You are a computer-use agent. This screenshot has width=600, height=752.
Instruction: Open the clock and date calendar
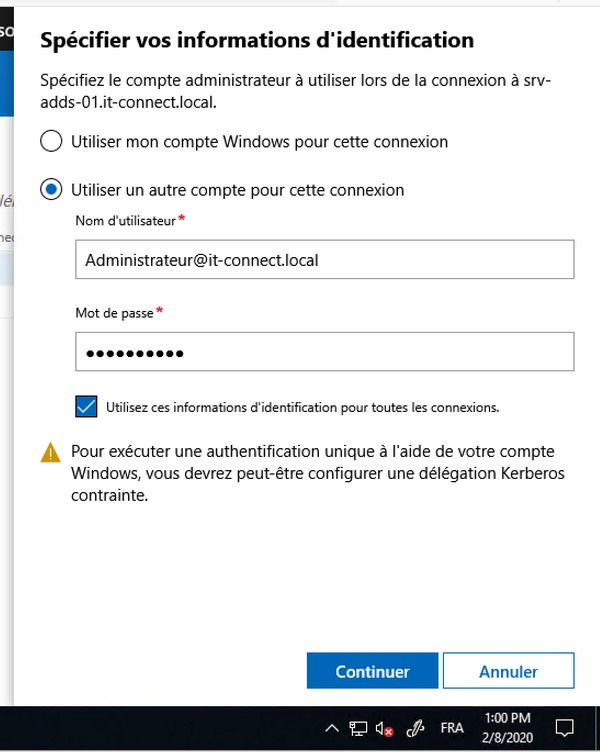pos(507,727)
